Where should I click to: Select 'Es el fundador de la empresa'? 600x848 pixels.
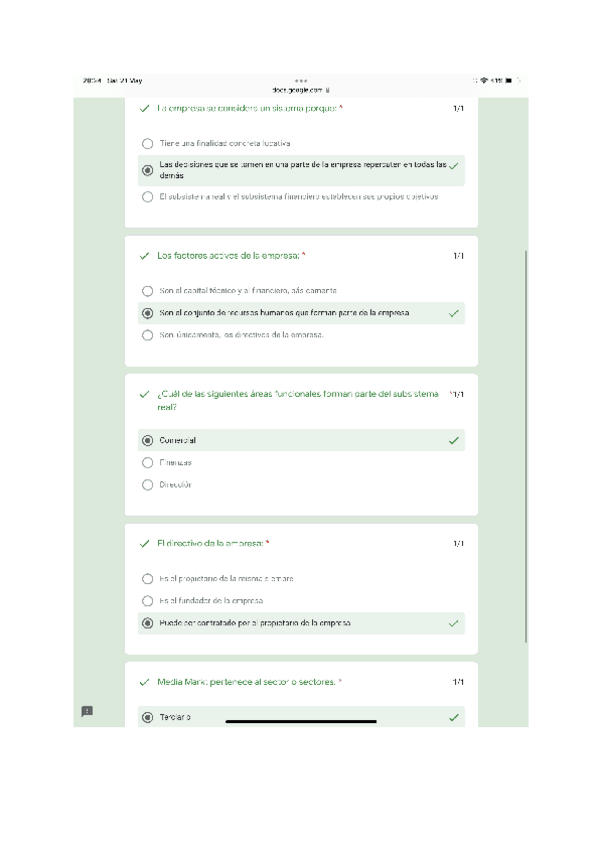(148, 601)
